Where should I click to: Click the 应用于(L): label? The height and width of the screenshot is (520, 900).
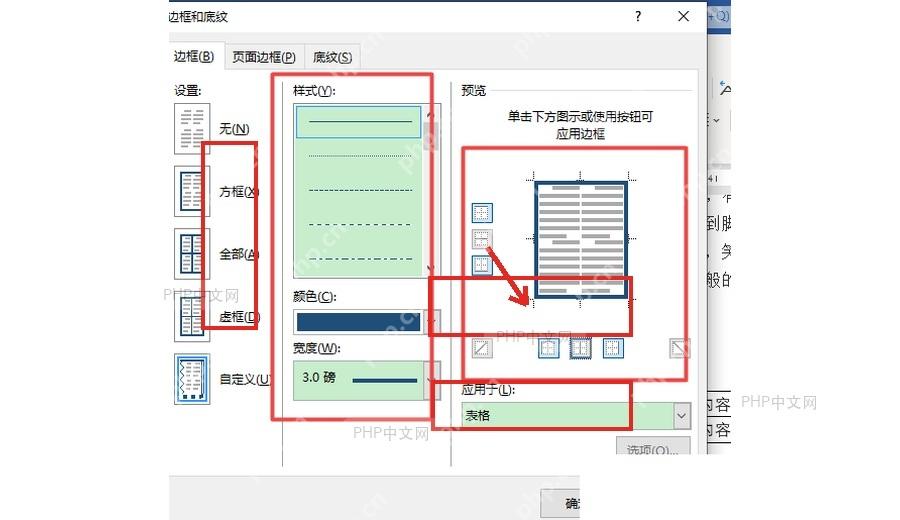pyautogui.click(x=488, y=390)
